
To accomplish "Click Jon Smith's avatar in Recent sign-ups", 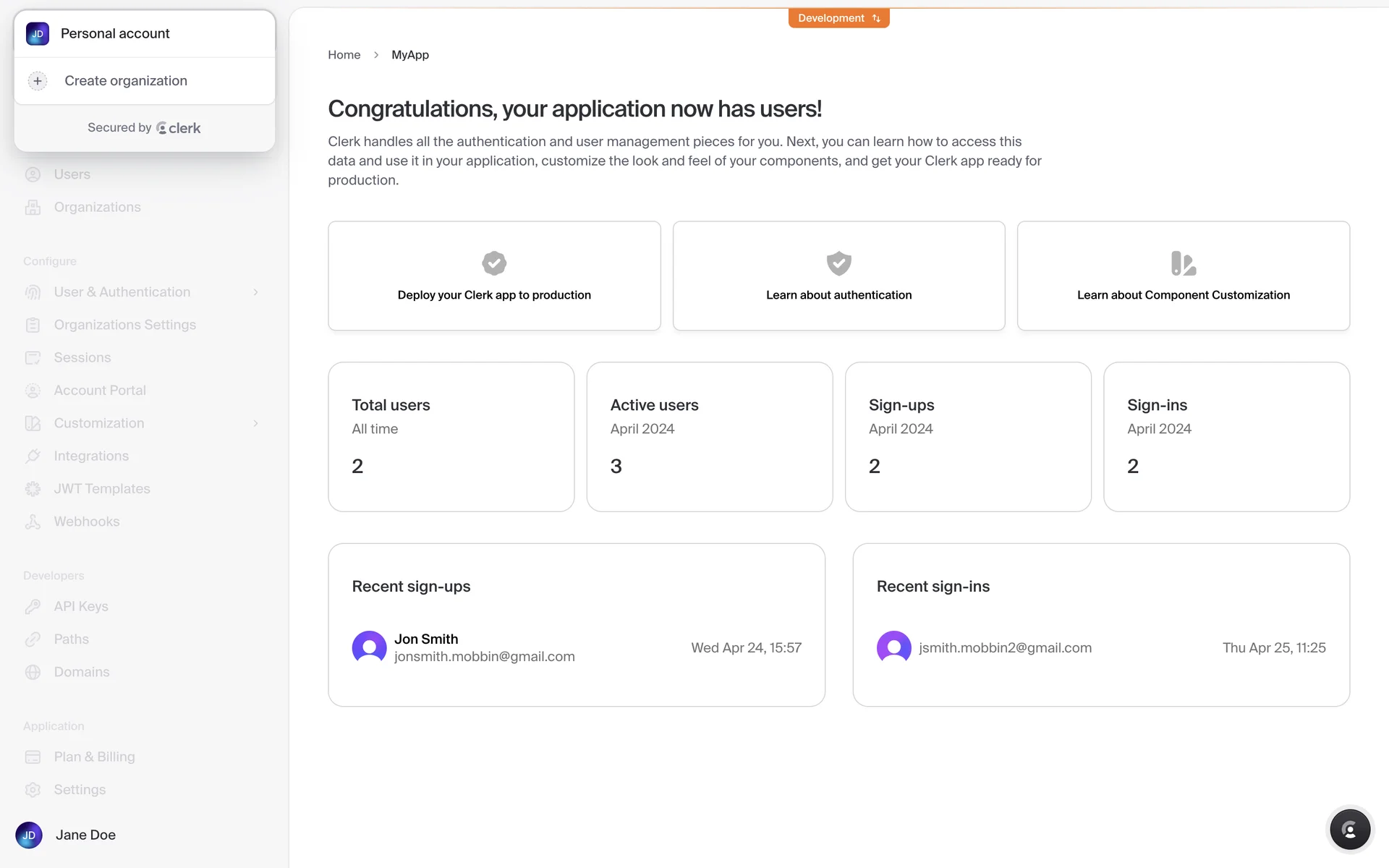I will [x=369, y=647].
